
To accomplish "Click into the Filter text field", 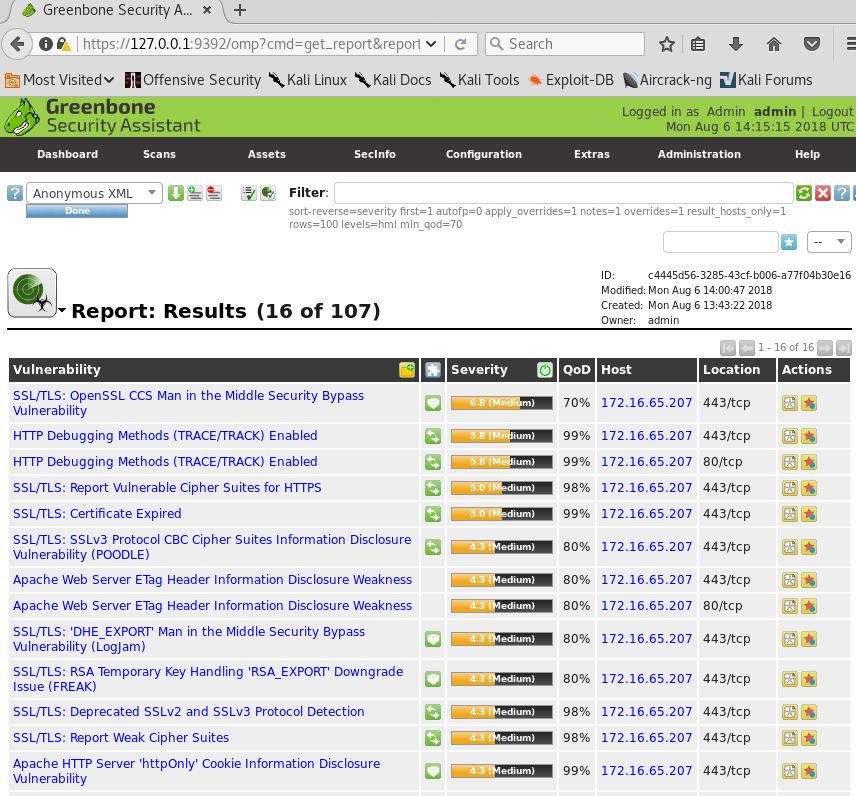I will click(562, 193).
